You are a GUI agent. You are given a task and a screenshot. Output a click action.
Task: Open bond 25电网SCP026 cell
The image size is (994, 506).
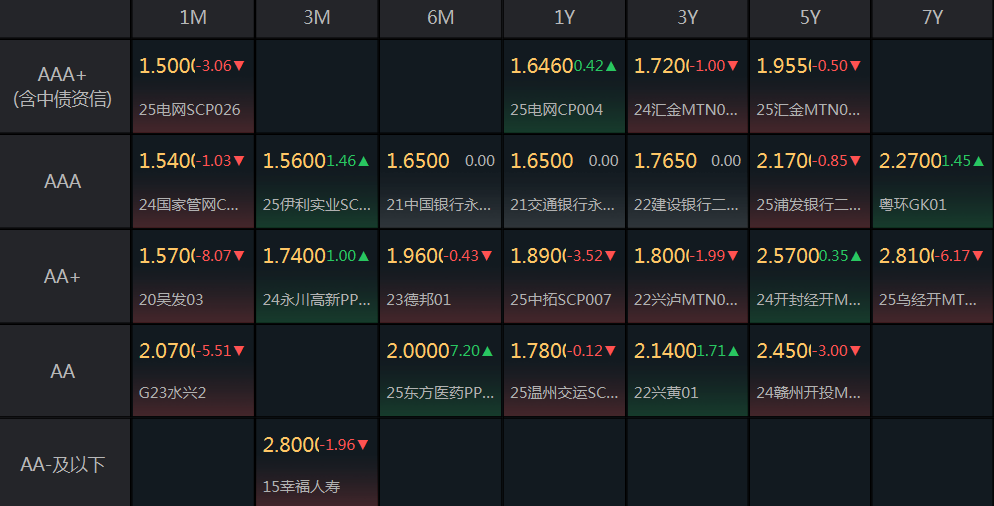point(193,86)
